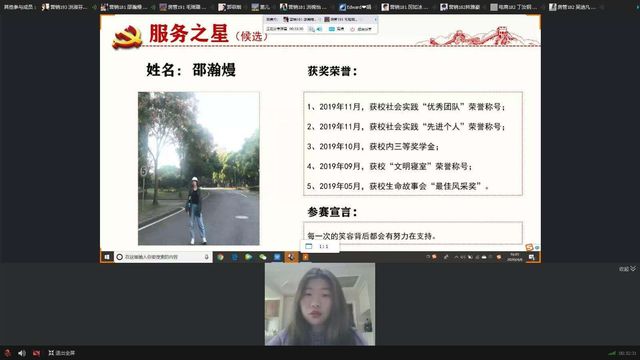Click the award line mentioning 先进个人

(406, 127)
